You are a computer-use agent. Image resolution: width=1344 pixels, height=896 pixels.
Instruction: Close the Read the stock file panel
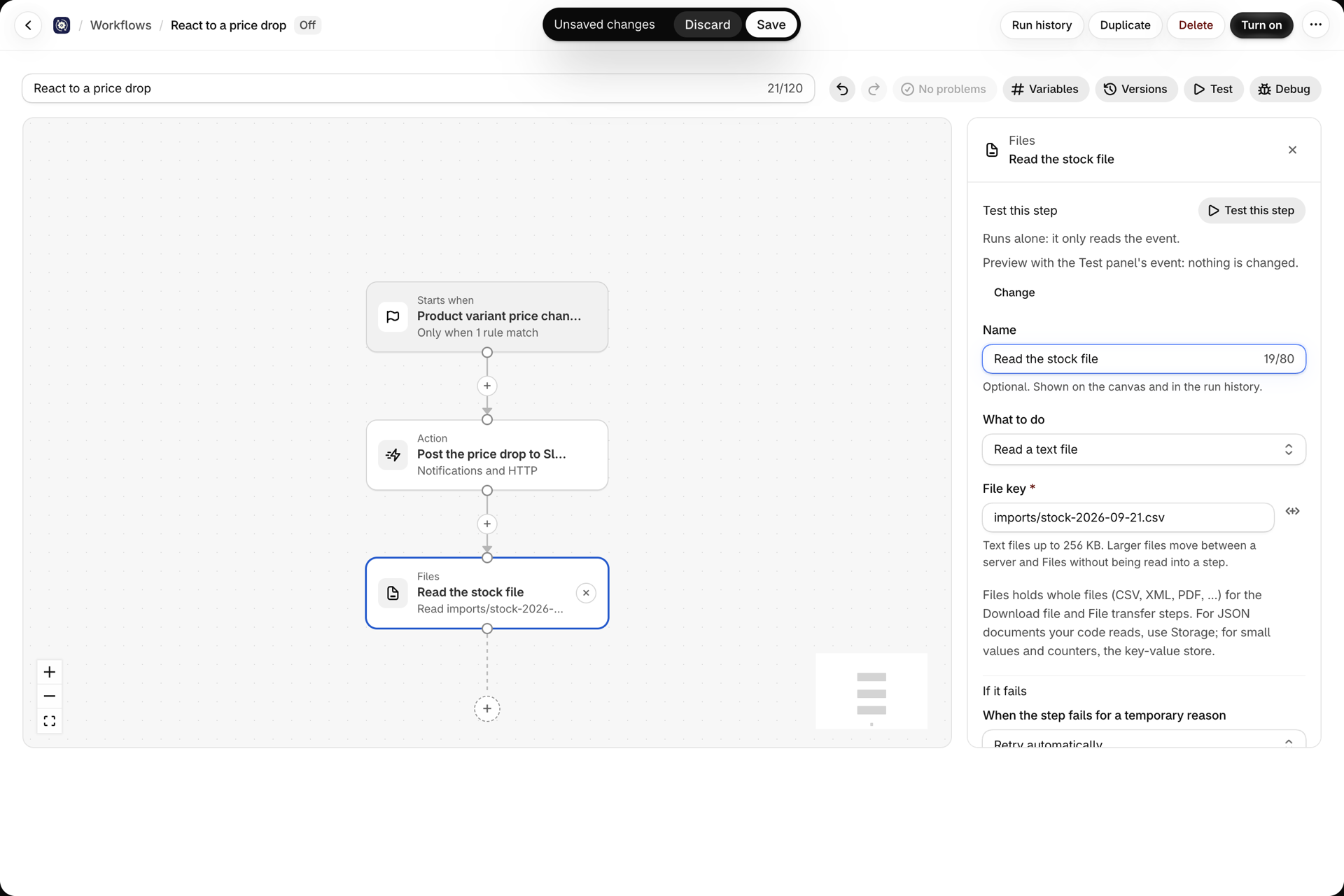click(1292, 150)
